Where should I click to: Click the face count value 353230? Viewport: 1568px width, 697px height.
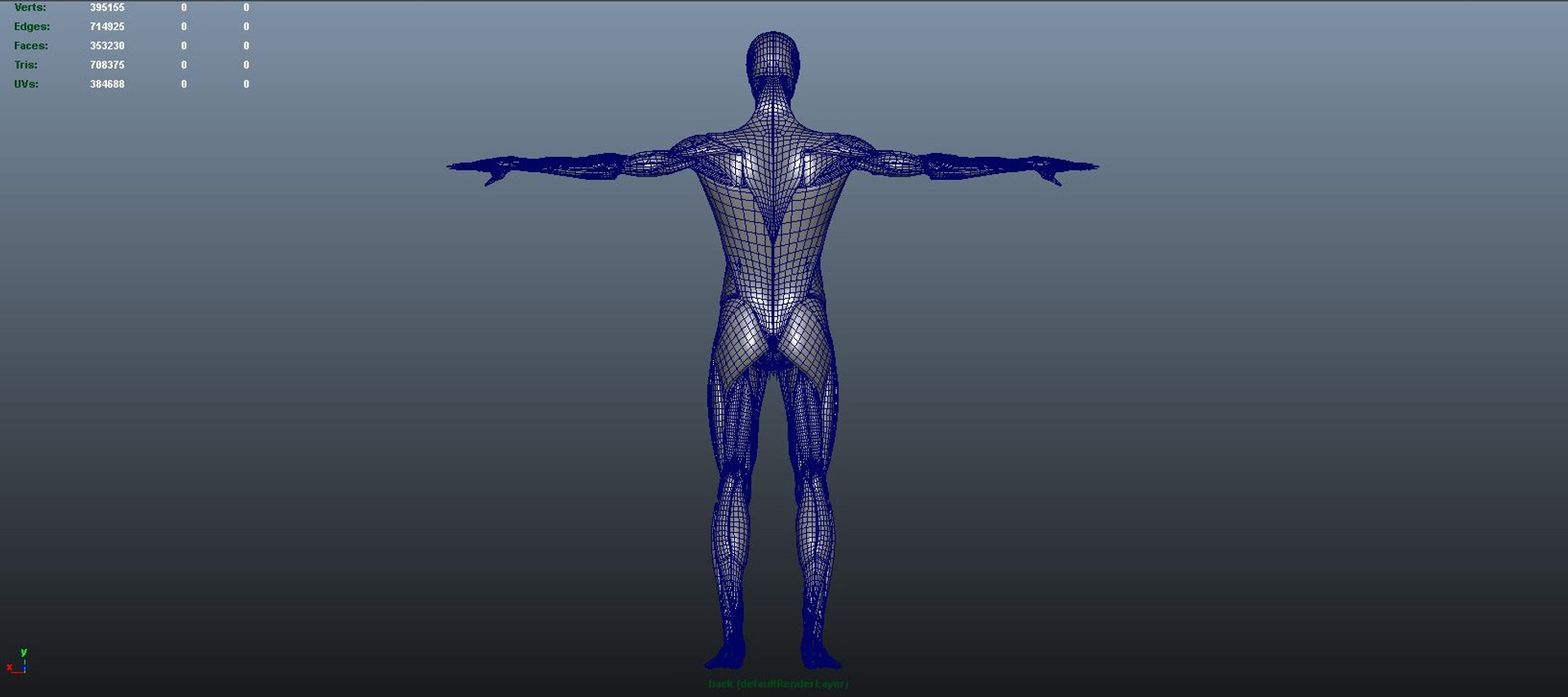pyautogui.click(x=107, y=46)
